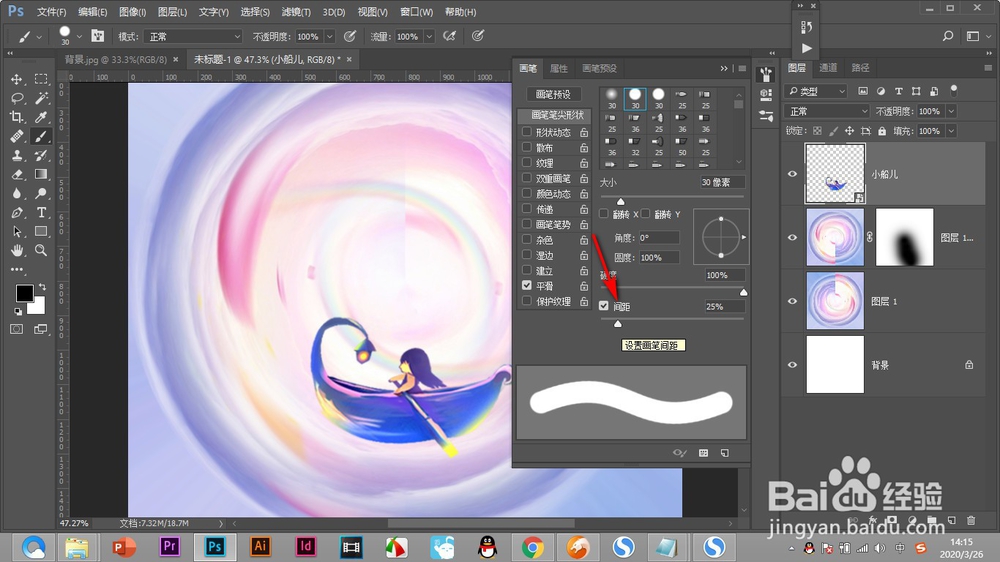Enable 散布 checkbox
This screenshot has height=562, width=1000.
click(527, 147)
